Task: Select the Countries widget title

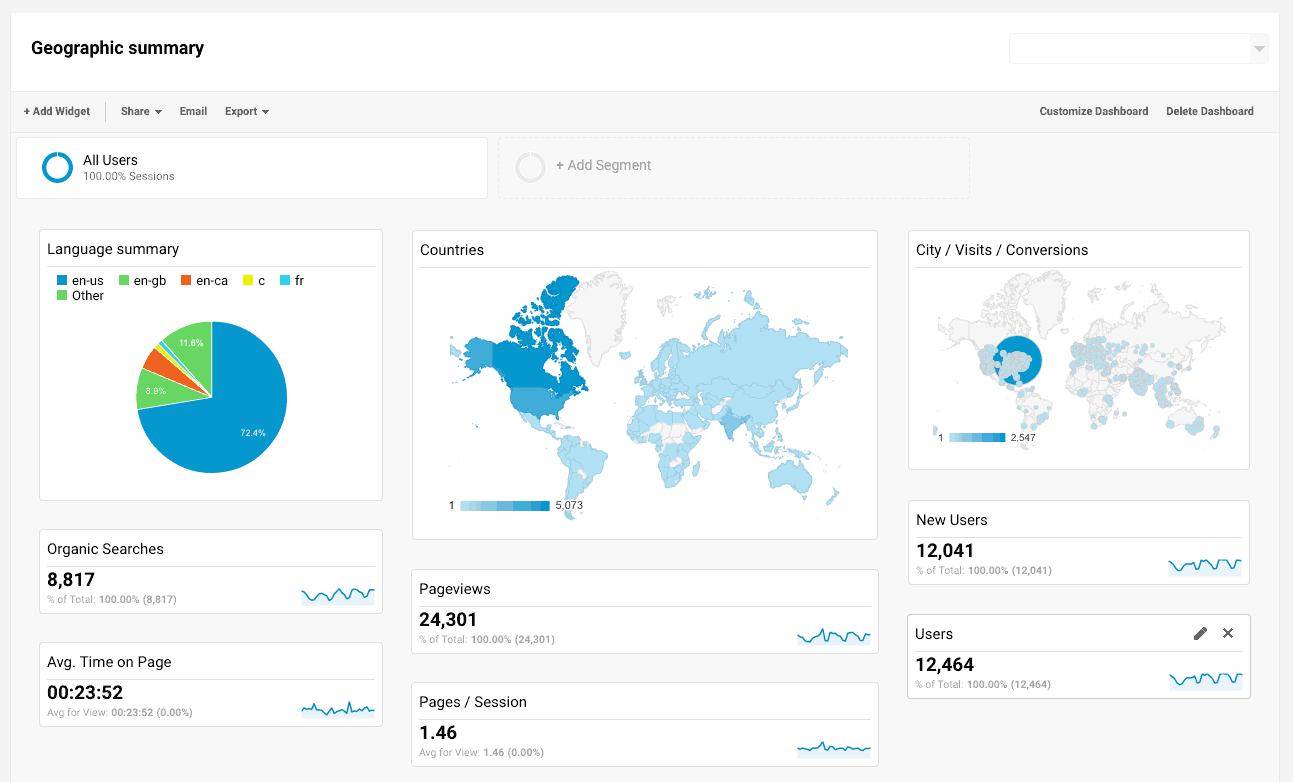Action: 451,250
